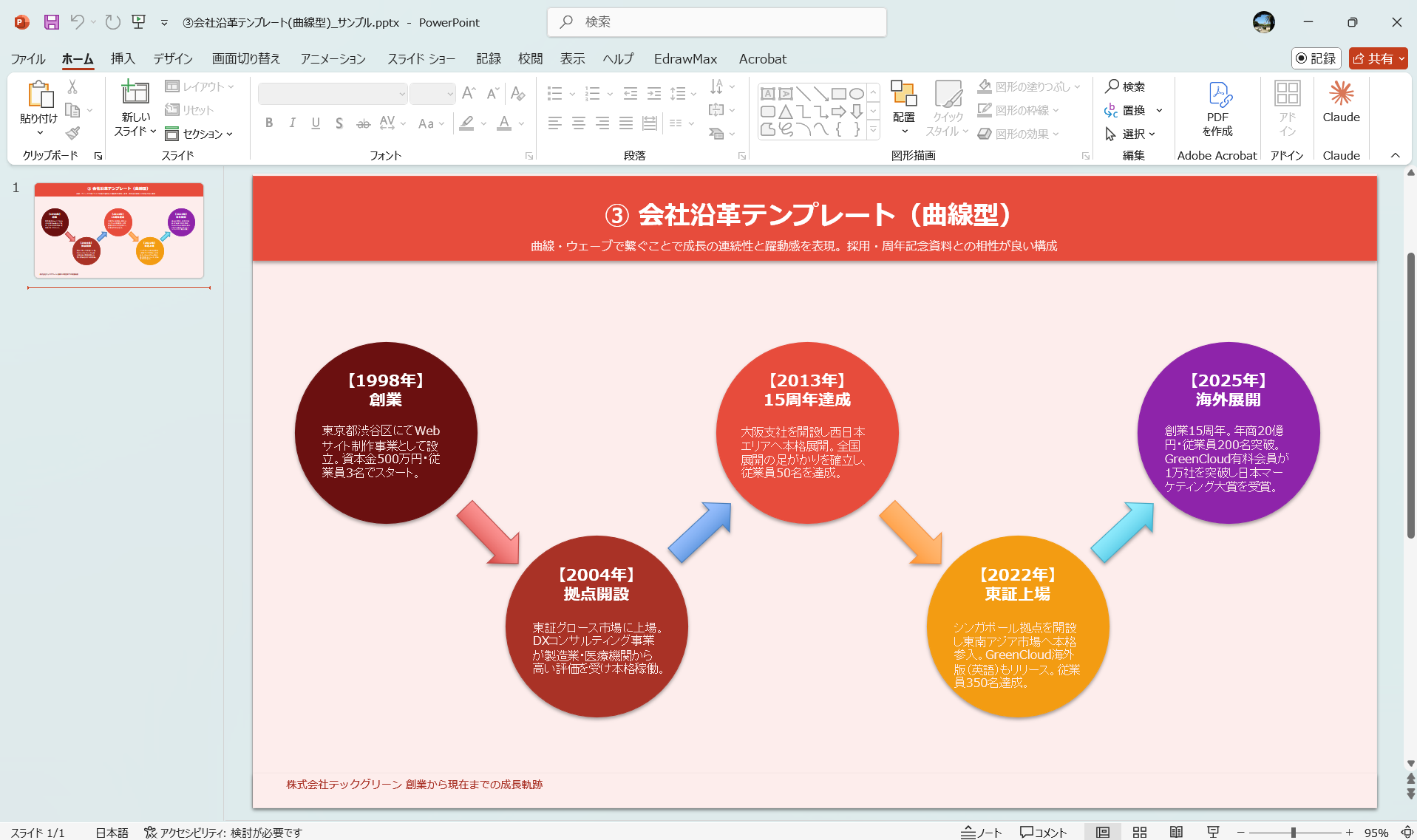The width and height of the screenshot is (1417, 840).
Task: Open Quick Access Toolbar customize dropdown
Action: (x=164, y=23)
